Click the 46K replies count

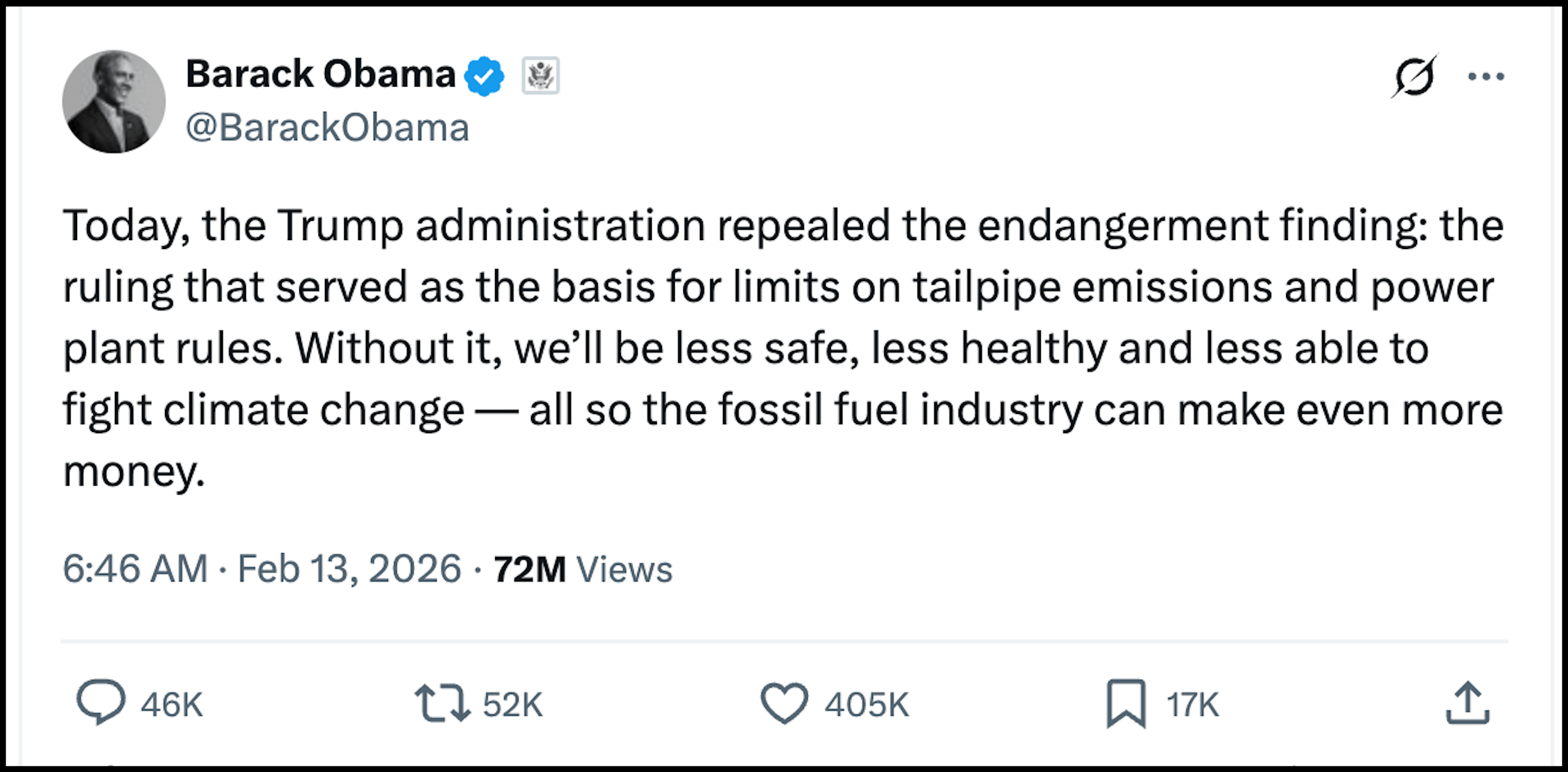point(171,705)
